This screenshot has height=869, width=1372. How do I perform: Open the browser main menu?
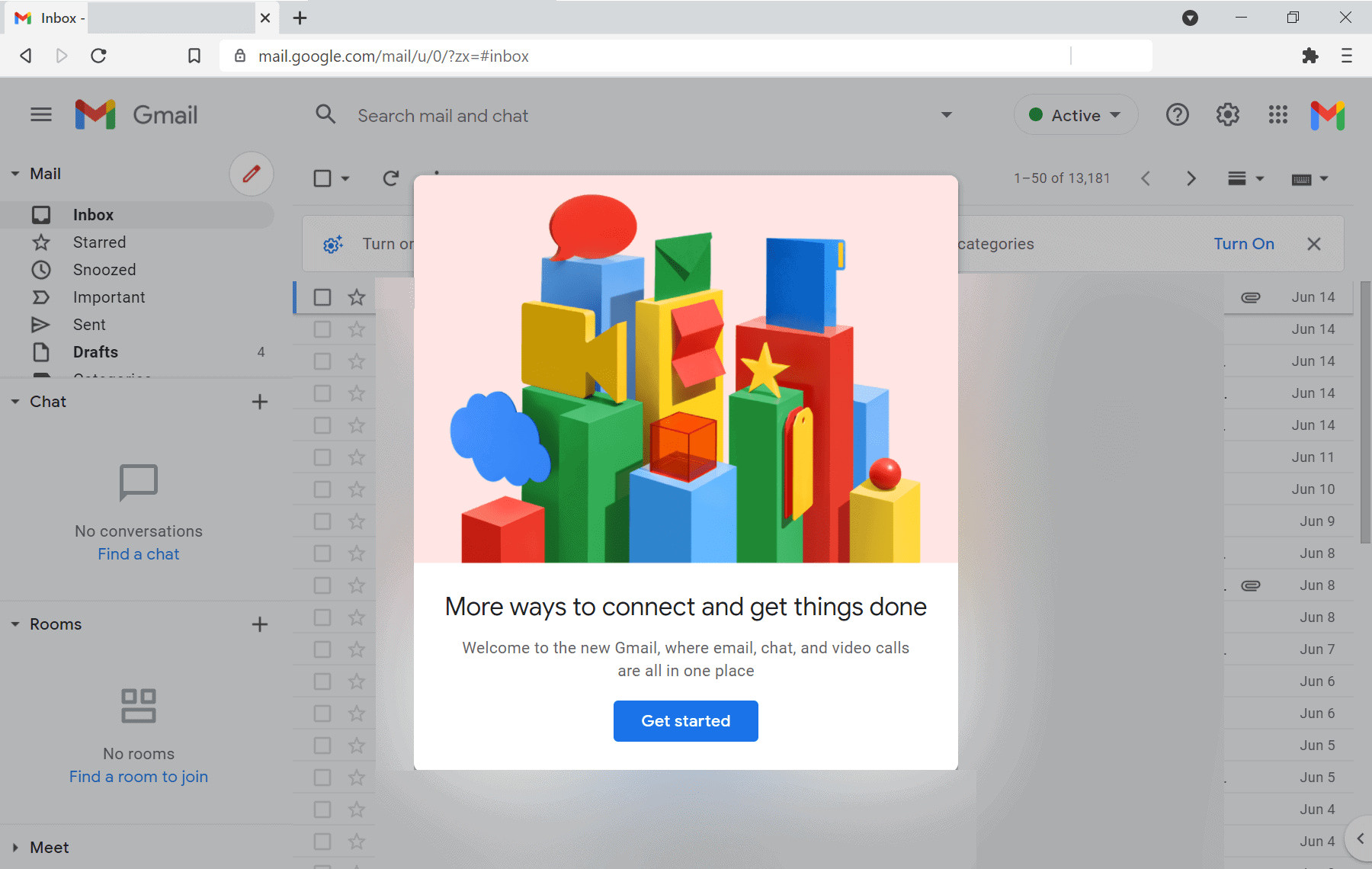[1347, 56]
